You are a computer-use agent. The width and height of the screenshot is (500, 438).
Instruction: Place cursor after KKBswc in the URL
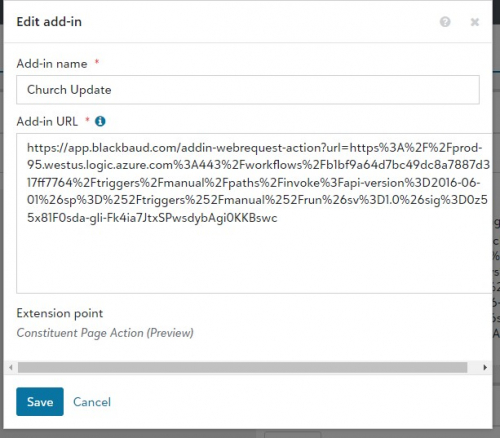click(x=278, y=218)
